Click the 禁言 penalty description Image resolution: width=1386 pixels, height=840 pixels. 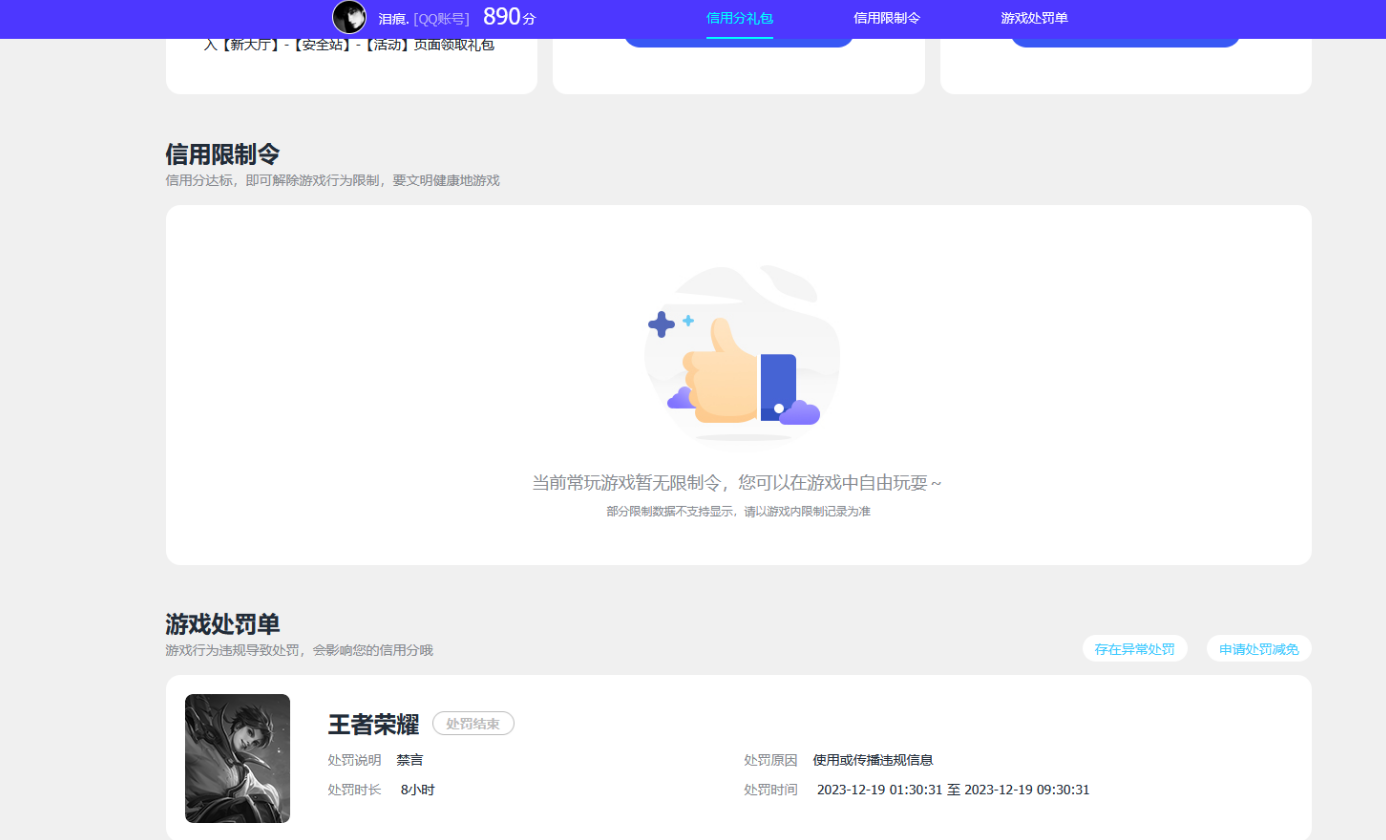pos(409,760)
